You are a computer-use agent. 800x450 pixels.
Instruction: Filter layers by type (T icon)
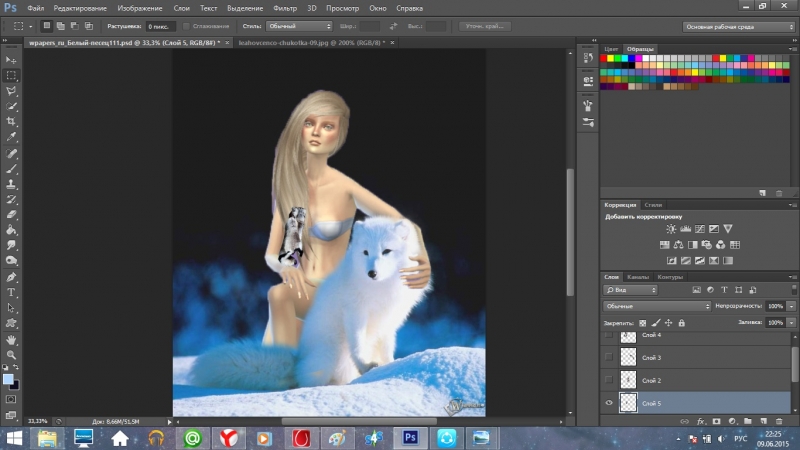(x=724, y=290)
